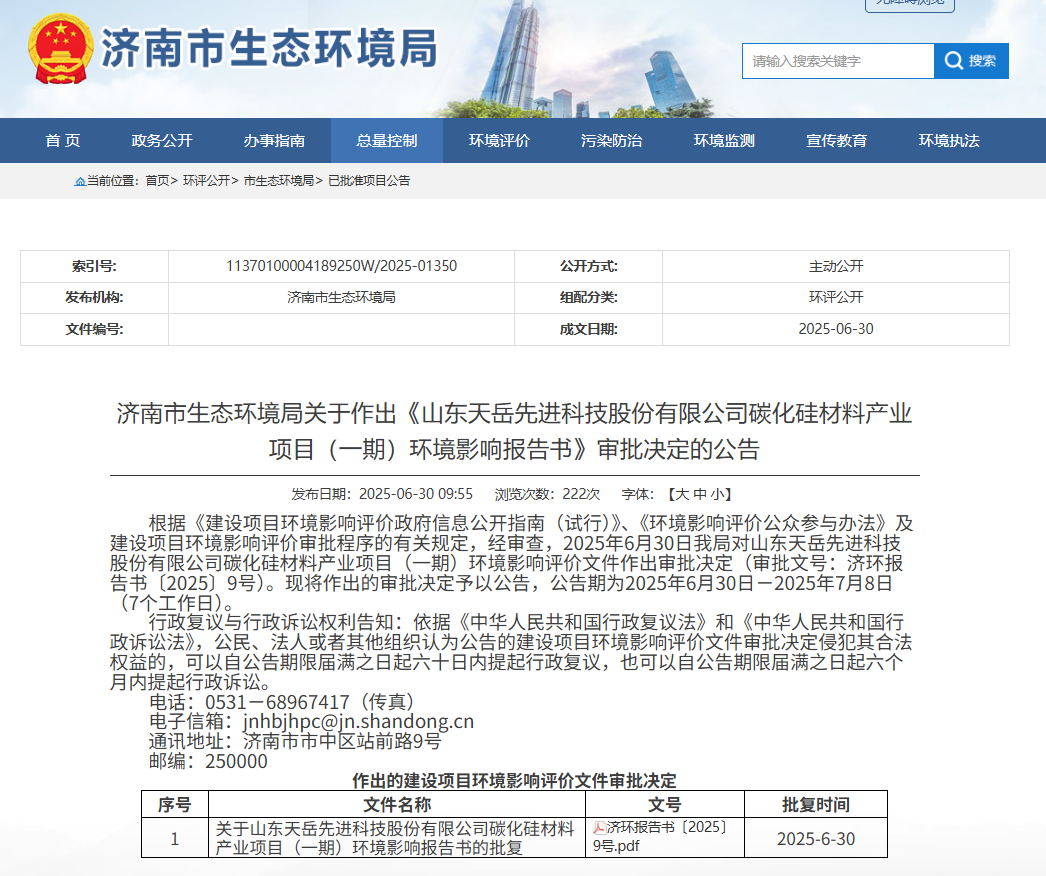Click the 序号 column header
This screenshot has height=876, width=1046.
click(x=175, y=805)
